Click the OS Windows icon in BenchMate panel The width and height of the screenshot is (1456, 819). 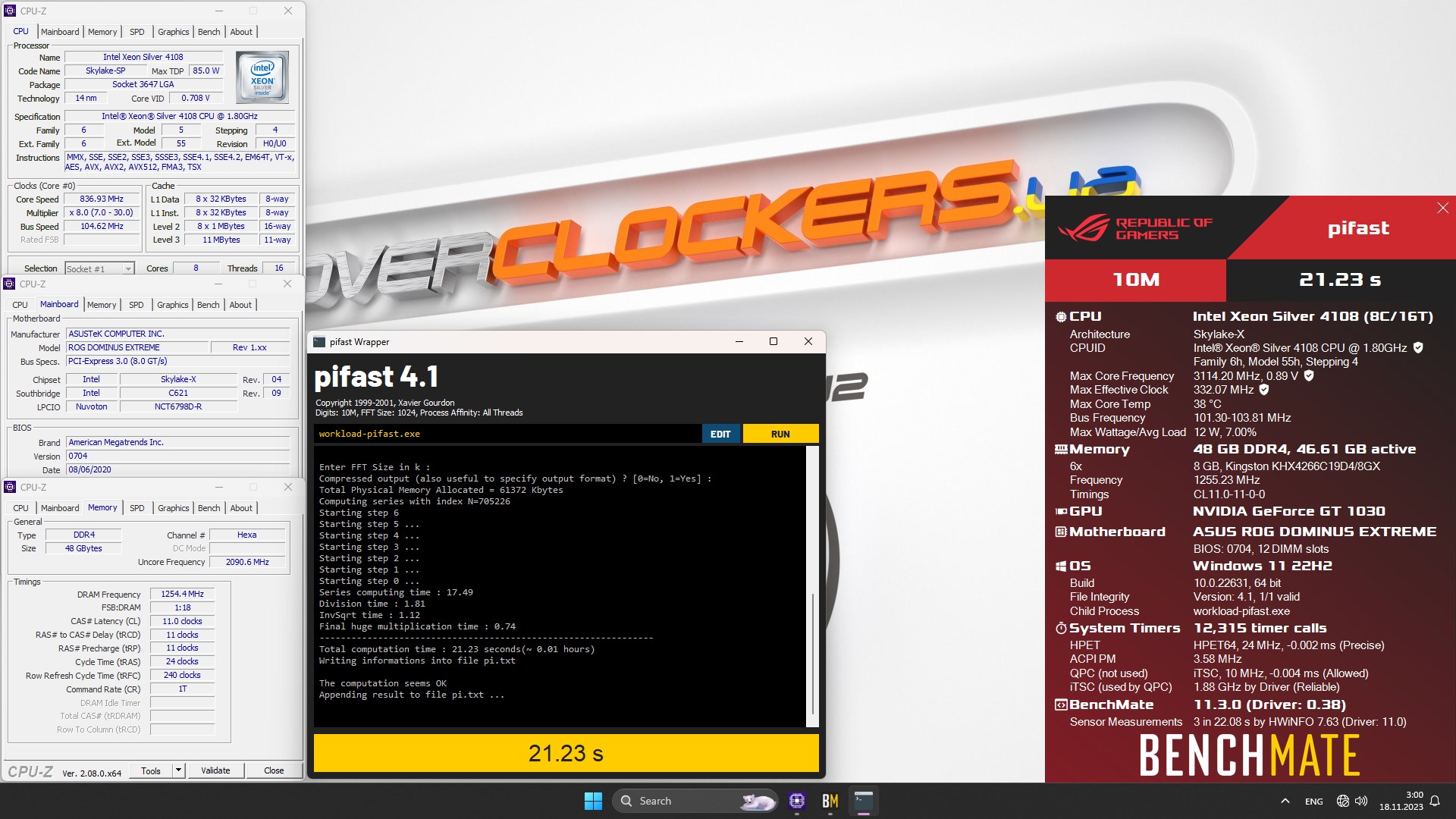[1061, 566]
